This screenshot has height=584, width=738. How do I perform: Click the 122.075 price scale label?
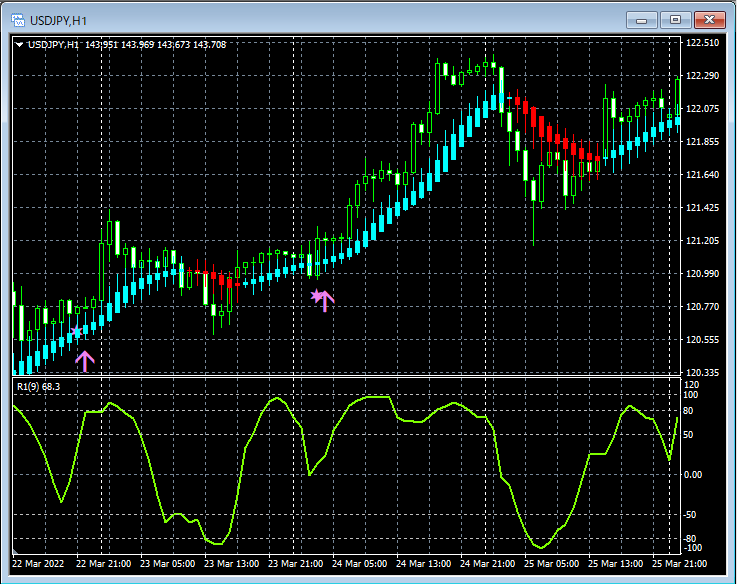tap(702, 109)
